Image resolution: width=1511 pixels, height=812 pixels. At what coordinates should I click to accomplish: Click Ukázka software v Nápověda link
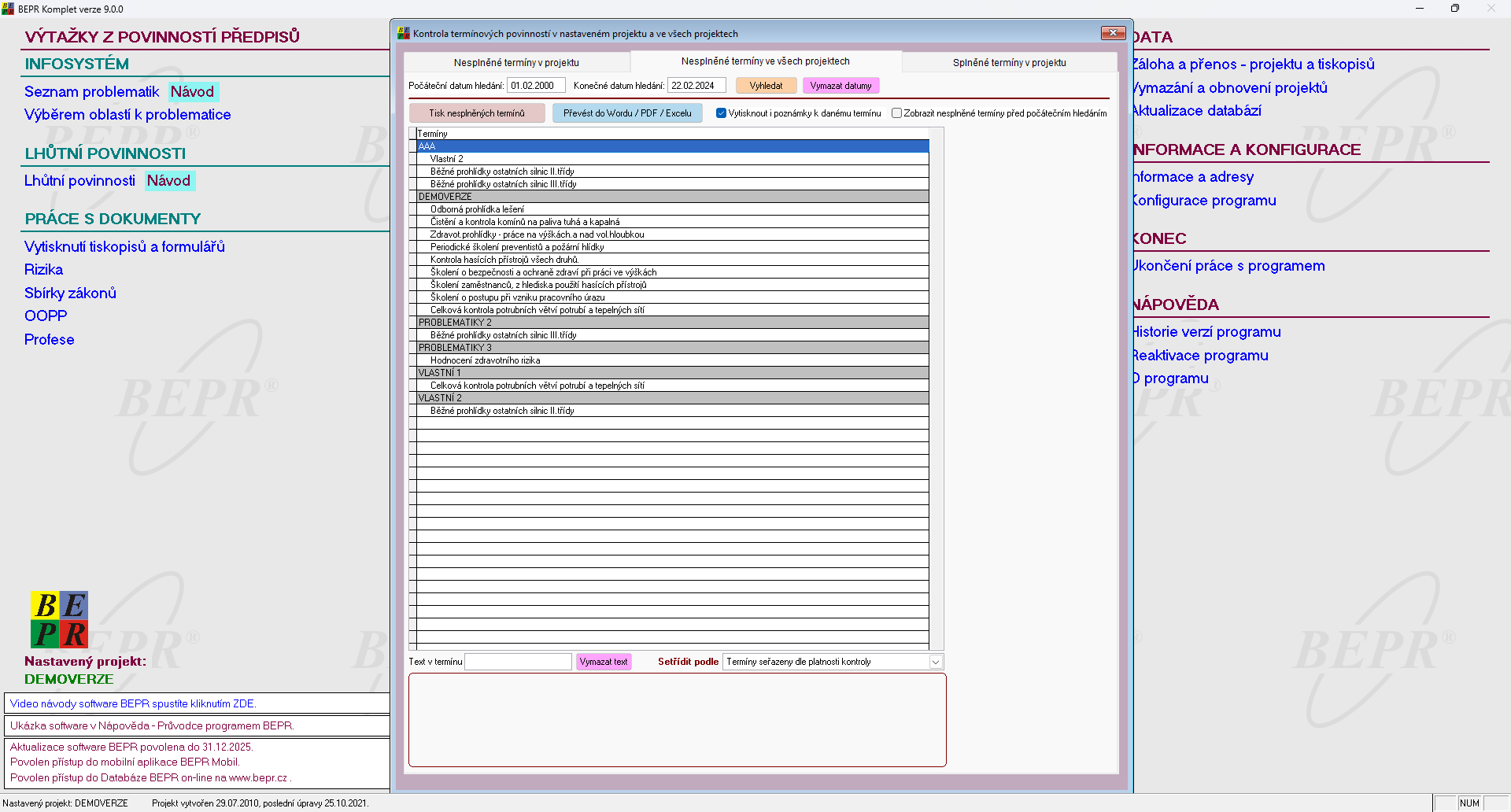(x=152, y=726)
